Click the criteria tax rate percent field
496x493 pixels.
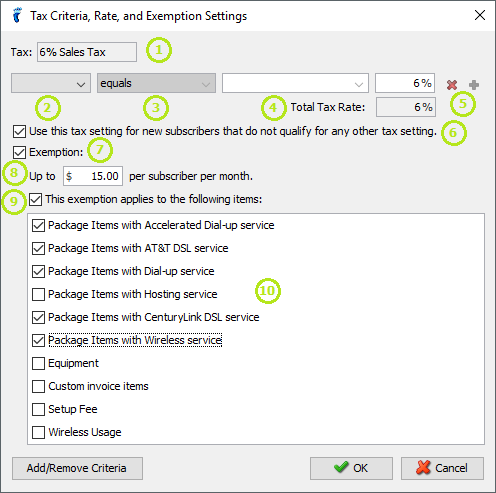click(405, 83)
